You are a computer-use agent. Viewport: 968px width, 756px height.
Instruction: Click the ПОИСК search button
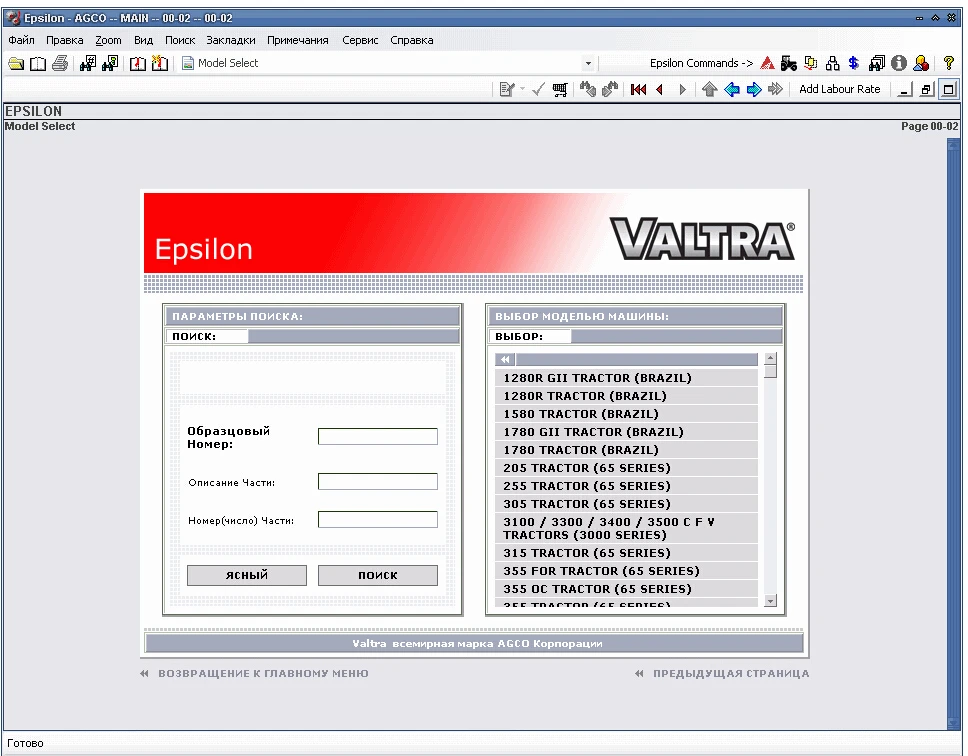tap(378, 575)
